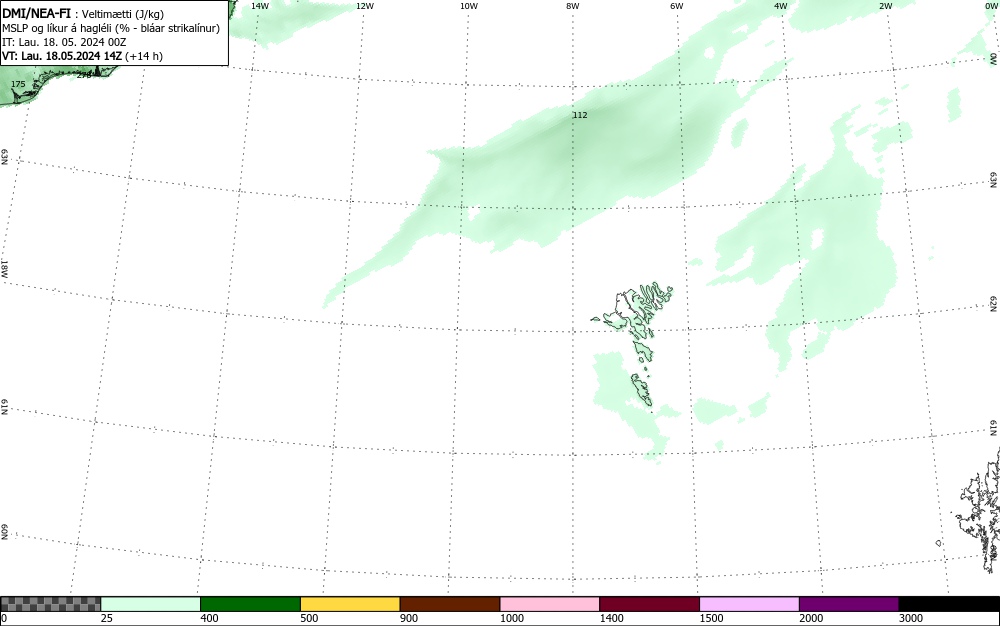This screenshot has height=626, width=1000.
Task: Click the '0W' longitude label
Action: tap(990, 6)
